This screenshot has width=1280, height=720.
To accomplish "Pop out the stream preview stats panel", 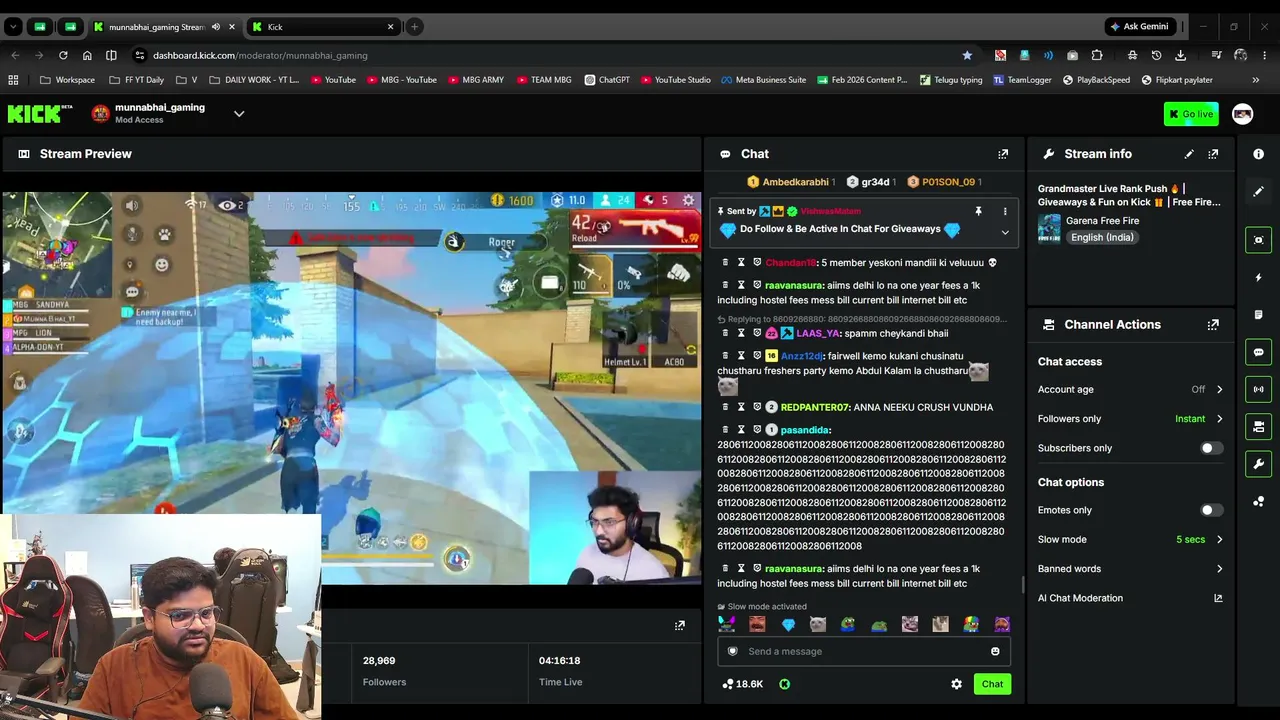I will pos(680,625).
